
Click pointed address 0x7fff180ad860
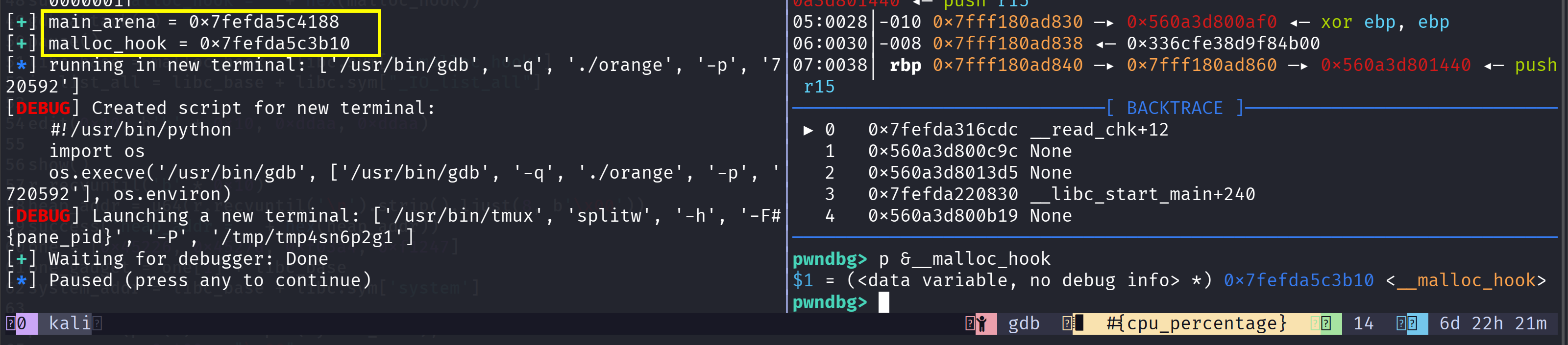pyautogui.click(x=1201, y=65)
